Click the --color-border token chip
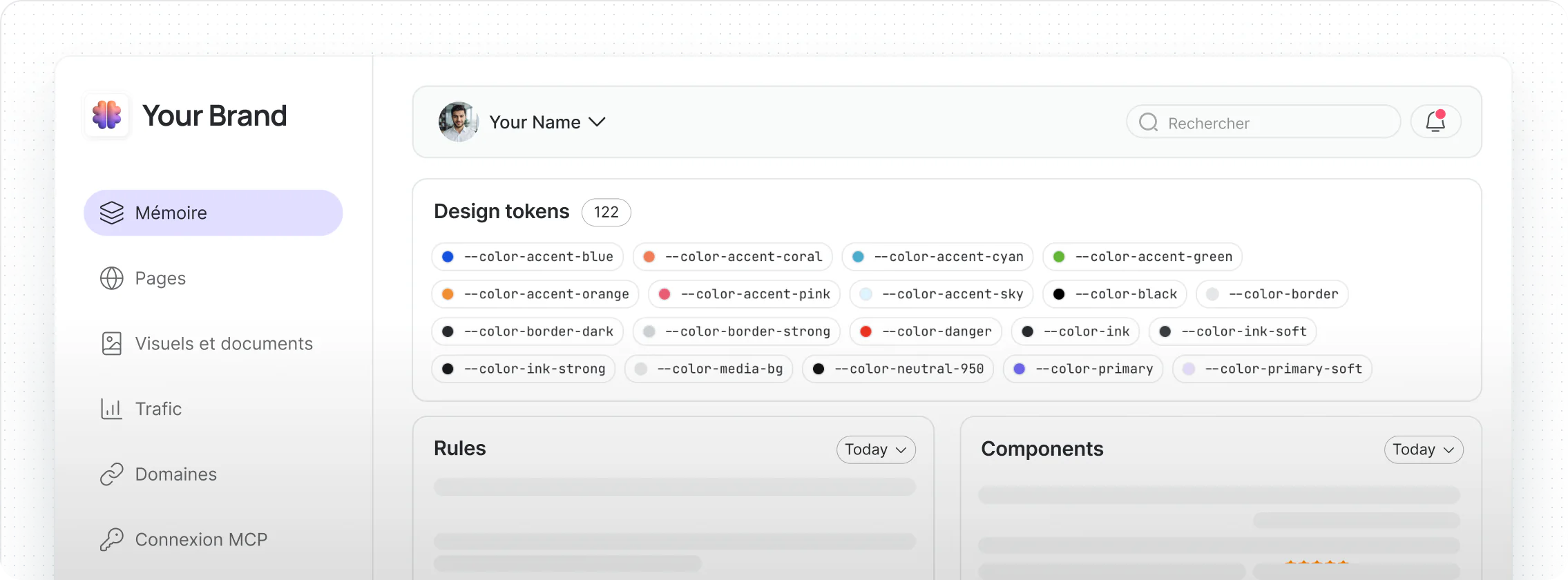Viewport: 1568px width, 580px height. [1272, 294]
